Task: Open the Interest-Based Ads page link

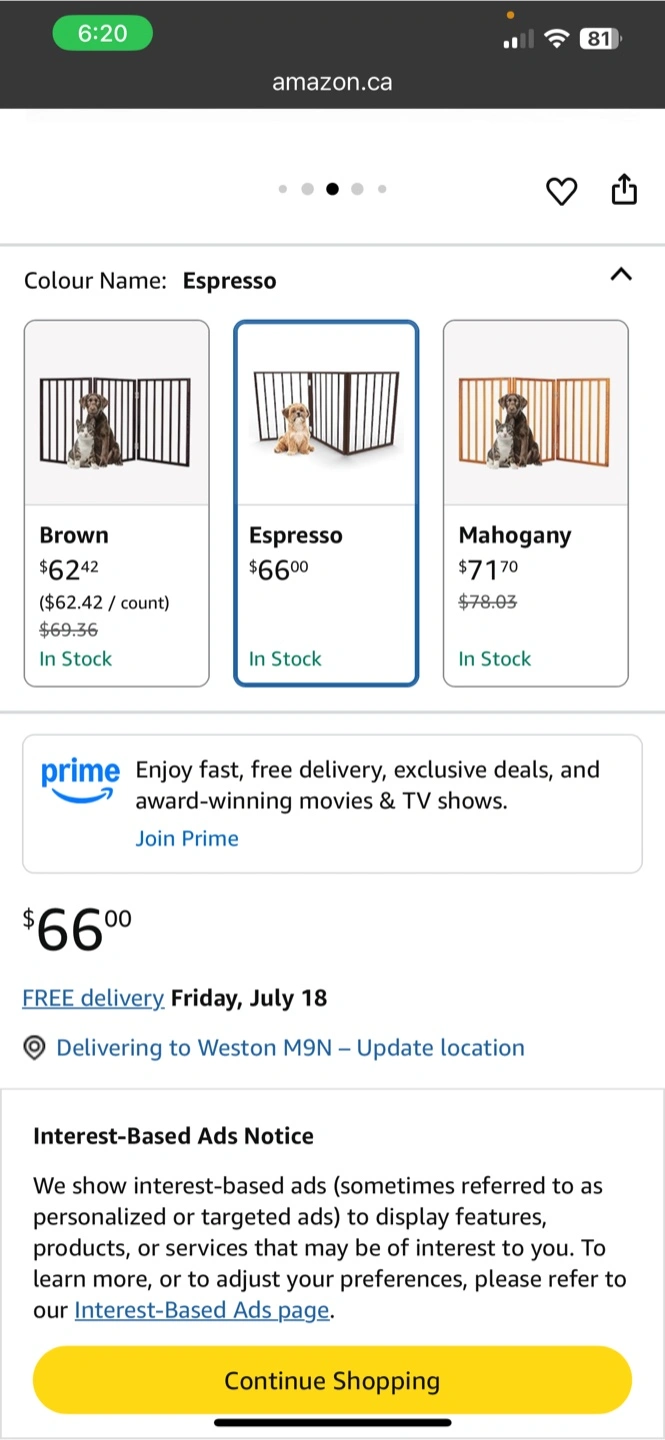Action: (202, 1310)
